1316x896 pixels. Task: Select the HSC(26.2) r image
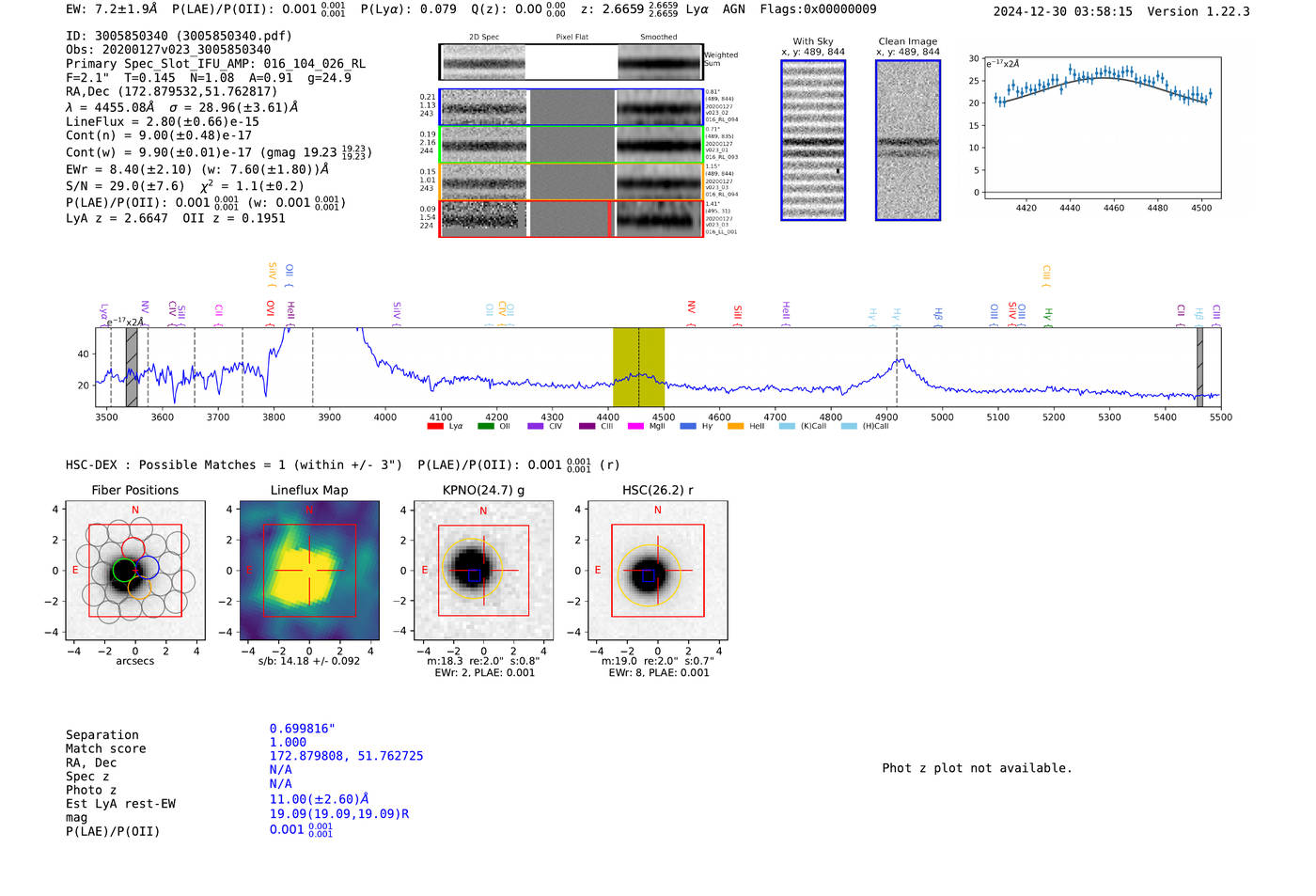[x=657, y=571]
